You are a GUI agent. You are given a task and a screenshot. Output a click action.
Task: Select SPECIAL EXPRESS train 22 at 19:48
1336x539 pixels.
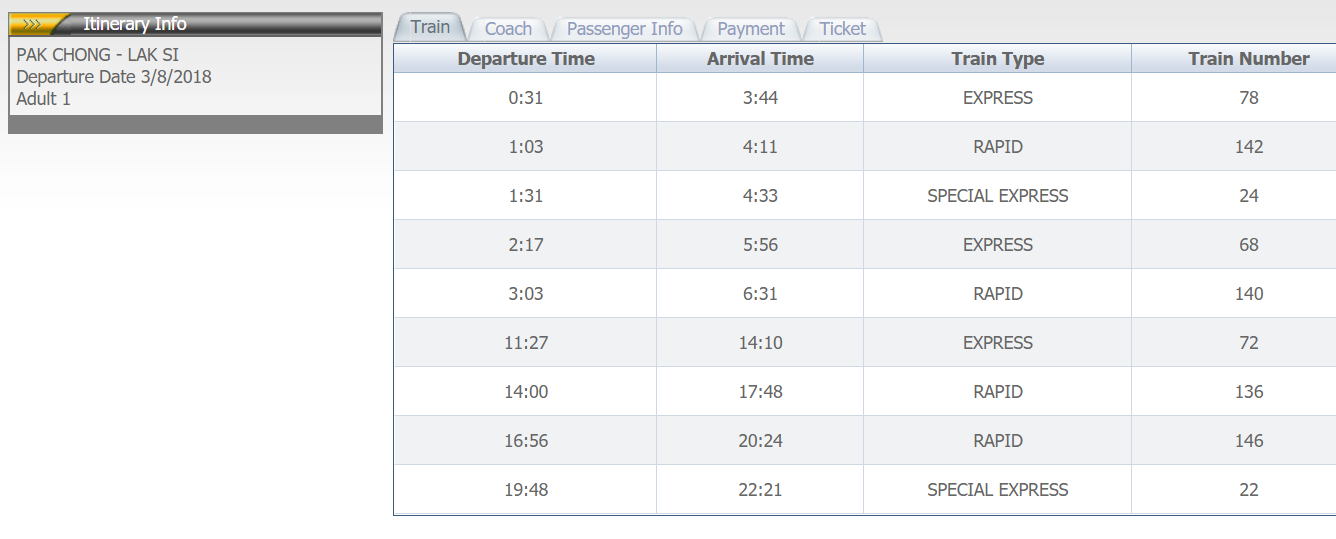click(865, 490)
